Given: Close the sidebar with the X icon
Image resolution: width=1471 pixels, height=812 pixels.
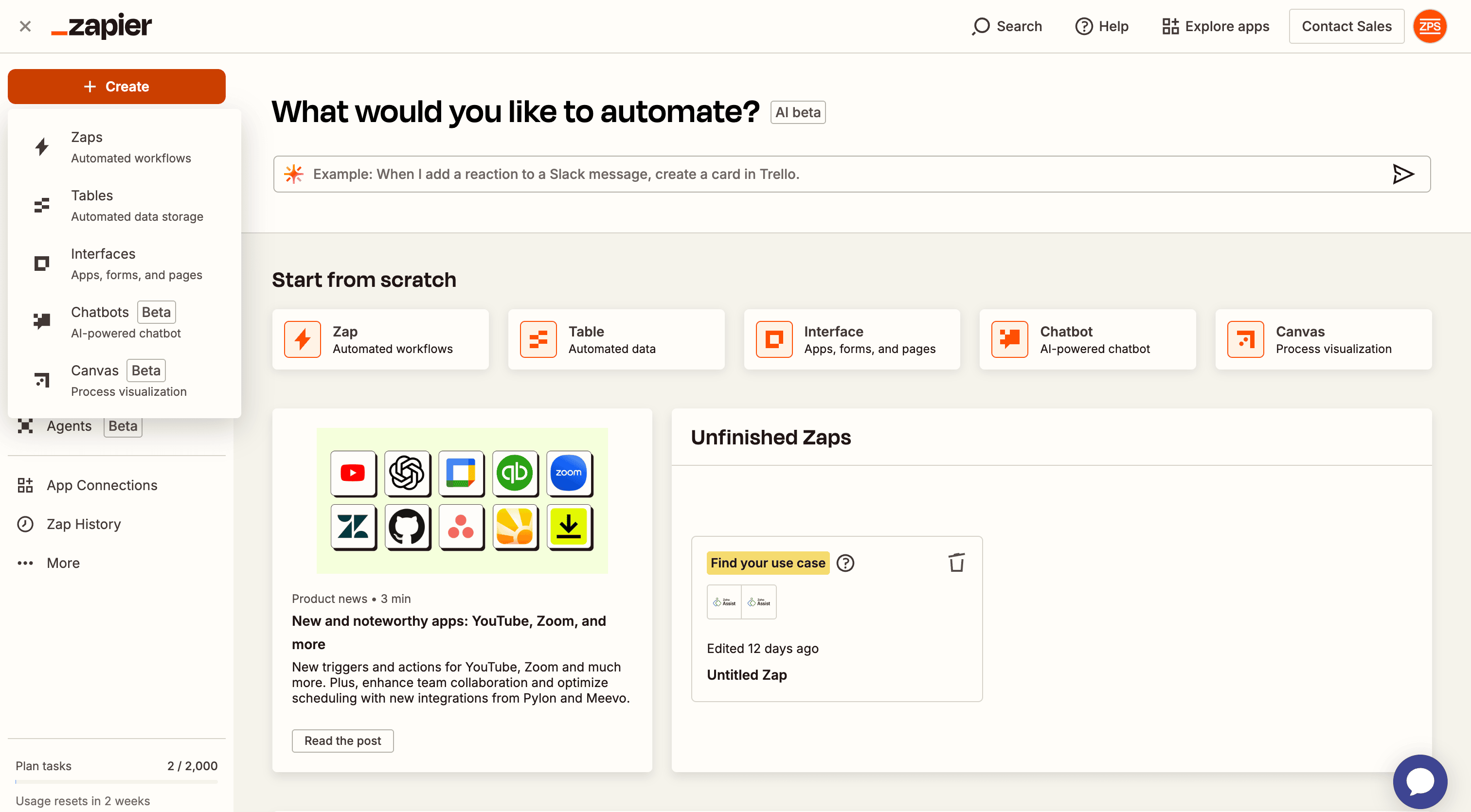Looking at the screenshot, I should click(25, 26).
